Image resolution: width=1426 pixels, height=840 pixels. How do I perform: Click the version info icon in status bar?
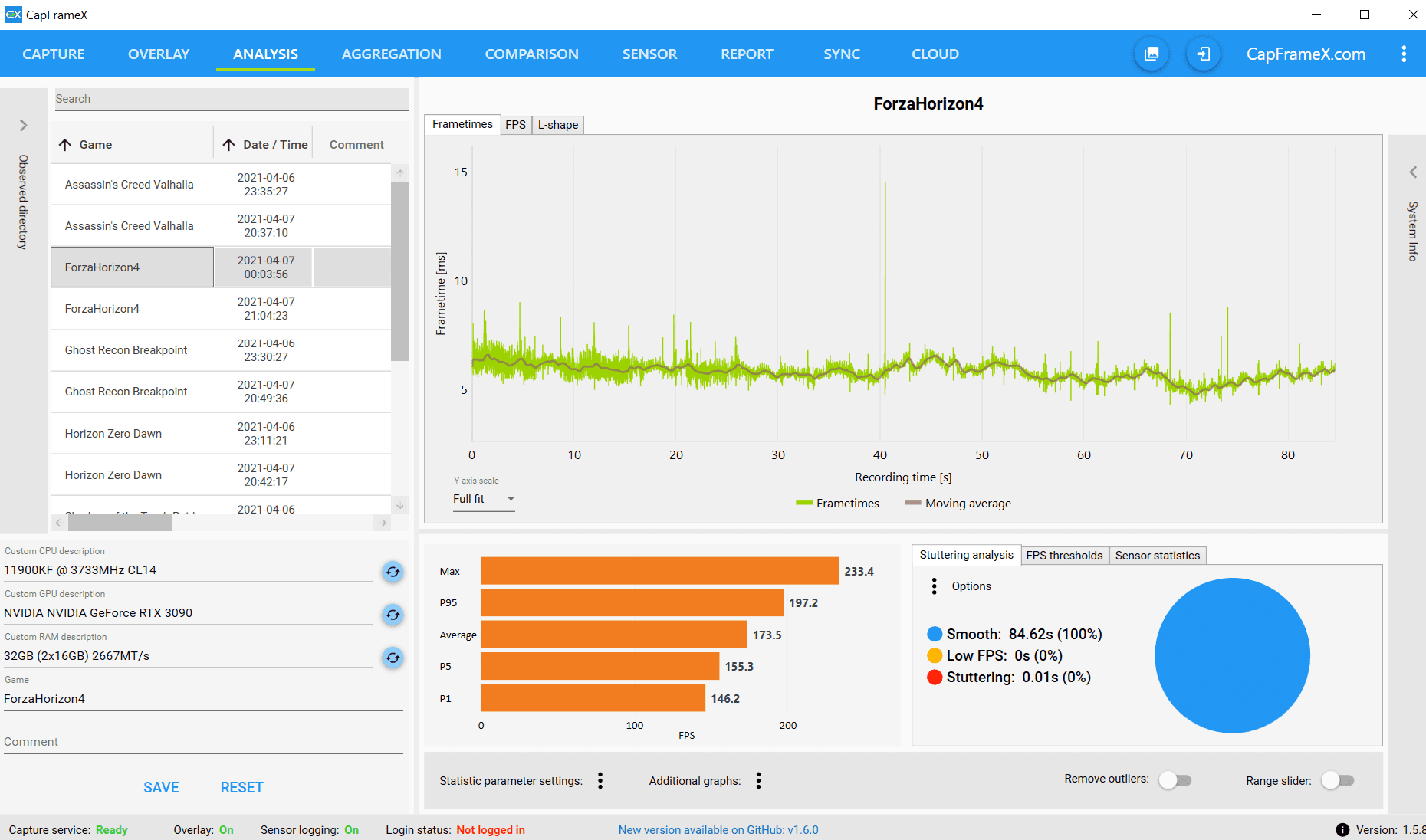1342,830
